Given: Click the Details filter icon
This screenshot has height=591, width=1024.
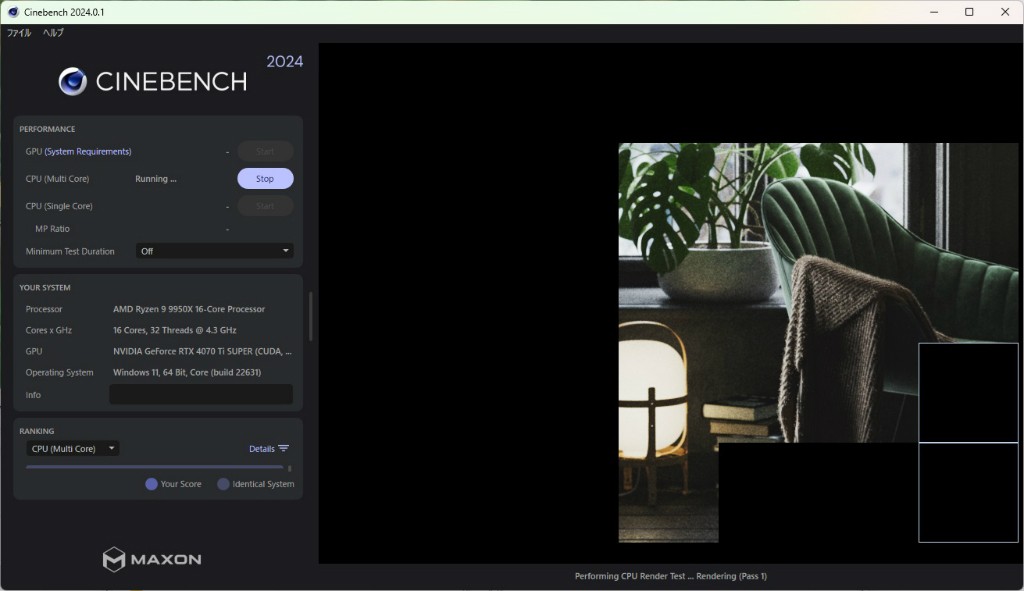Looking at the screenshot, I should [x=283, y=449].
